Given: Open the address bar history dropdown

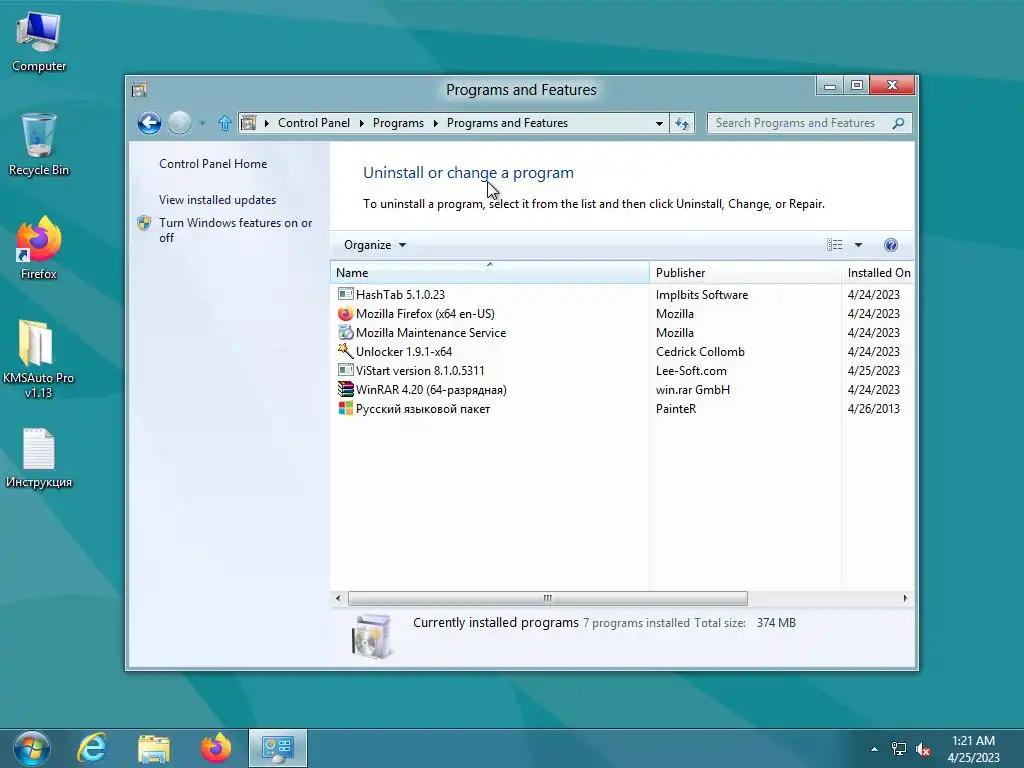Looking at the screenshot, I should tap(659, 123).
